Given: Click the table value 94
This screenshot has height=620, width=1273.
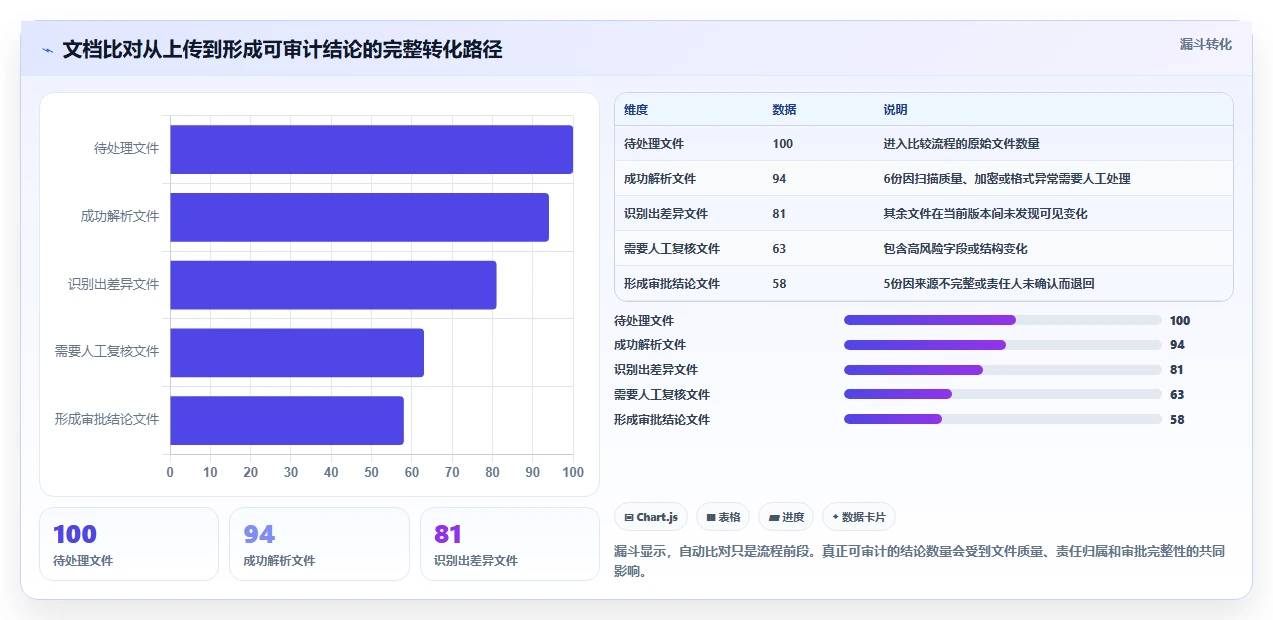Looking at the screenshot, I should pyautogui.click(x=779, y=179).
